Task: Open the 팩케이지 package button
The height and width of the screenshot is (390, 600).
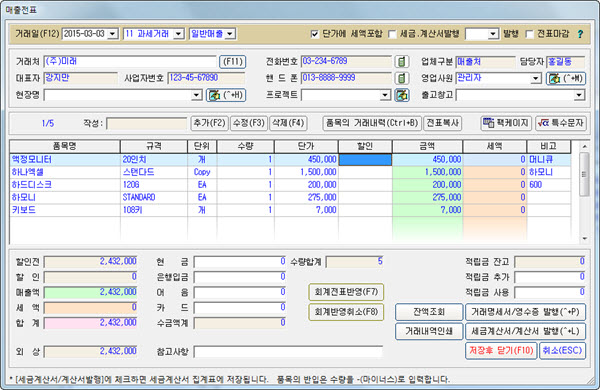Action: pyautogui.click(x=506, y=123)
